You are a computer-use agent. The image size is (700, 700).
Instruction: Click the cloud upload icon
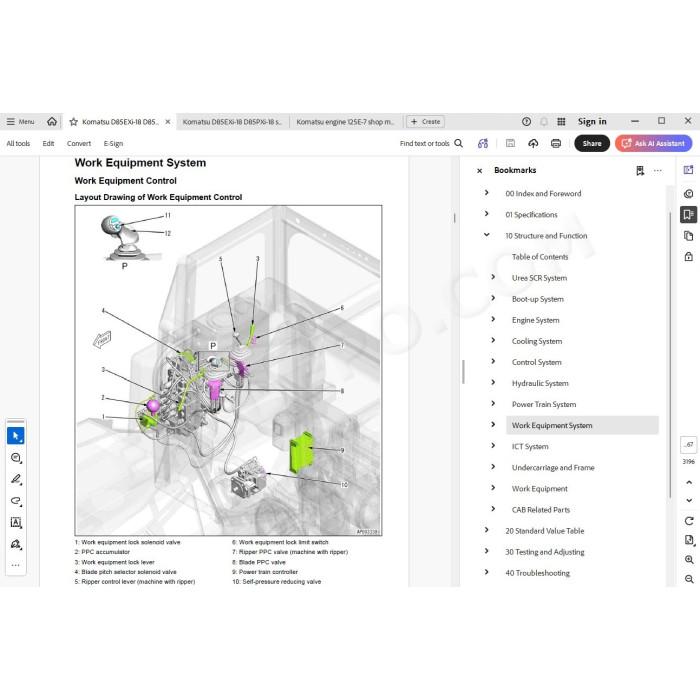[533, 143]
